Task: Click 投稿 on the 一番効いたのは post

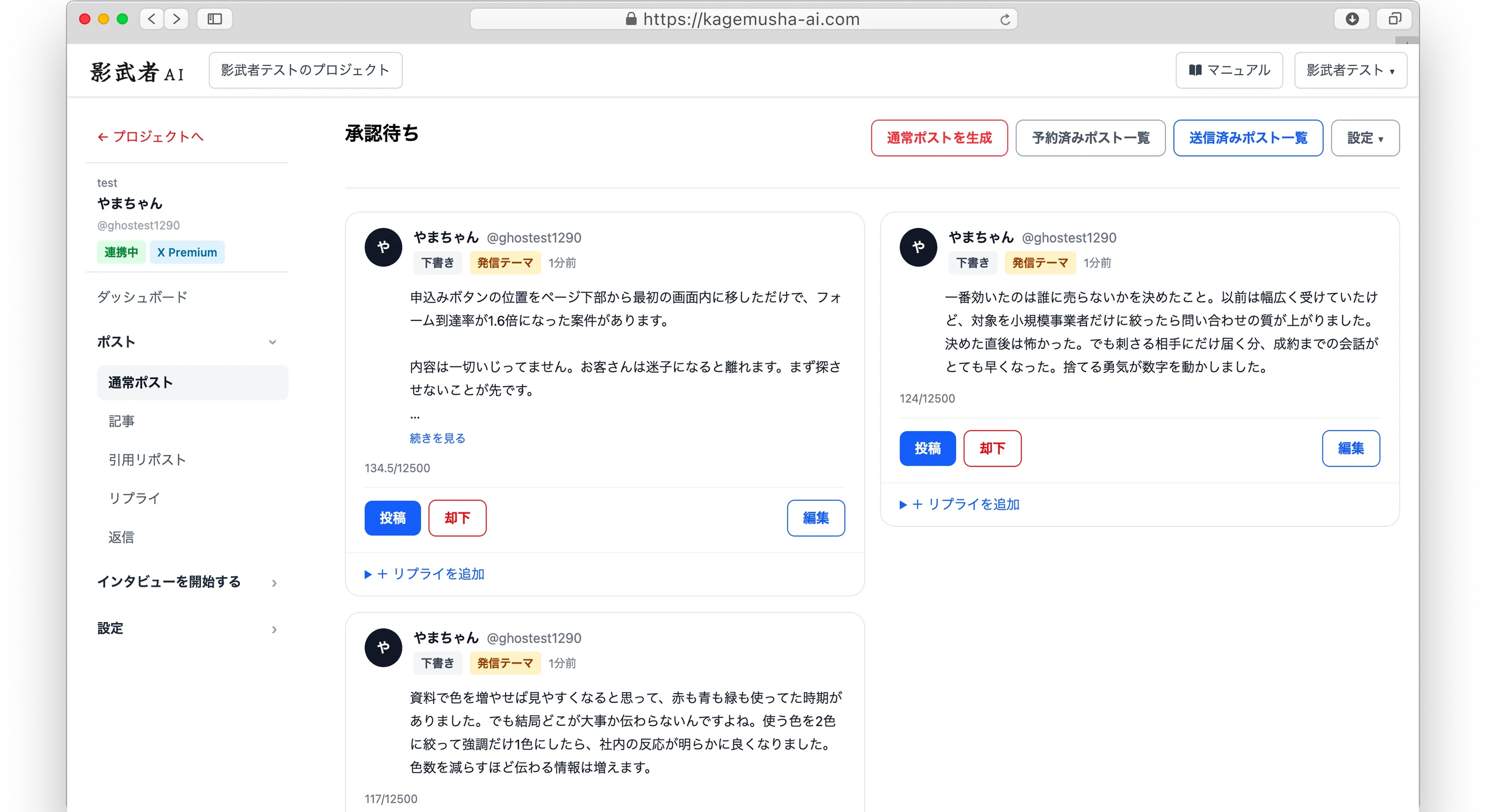Action: (927, 448)
